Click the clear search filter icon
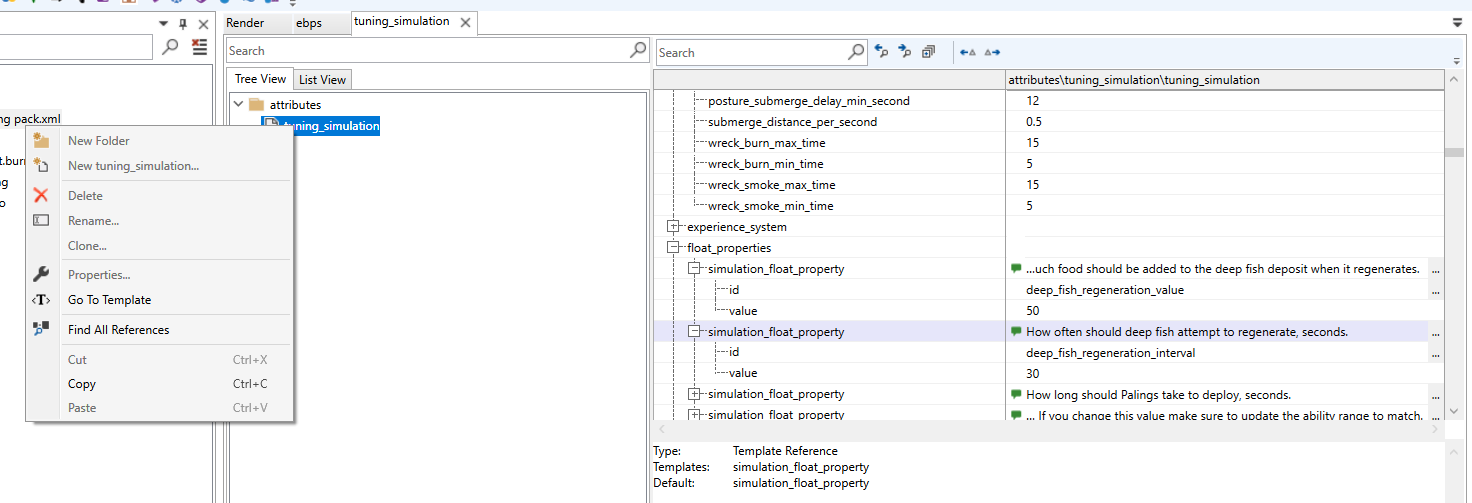Image resolution: width=1472 pixels, height=503 pixels. (x=200, y=46)
